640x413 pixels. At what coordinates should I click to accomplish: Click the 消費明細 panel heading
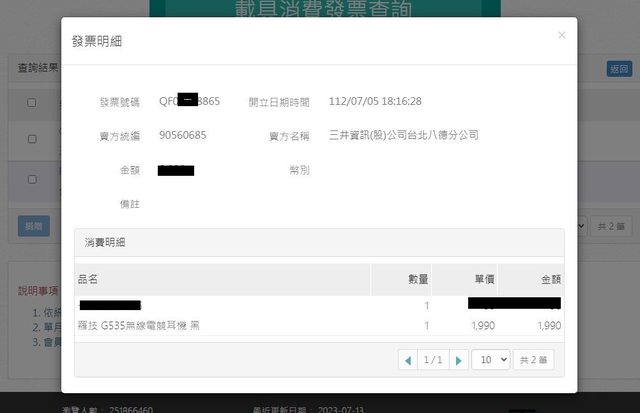(104, 243)
